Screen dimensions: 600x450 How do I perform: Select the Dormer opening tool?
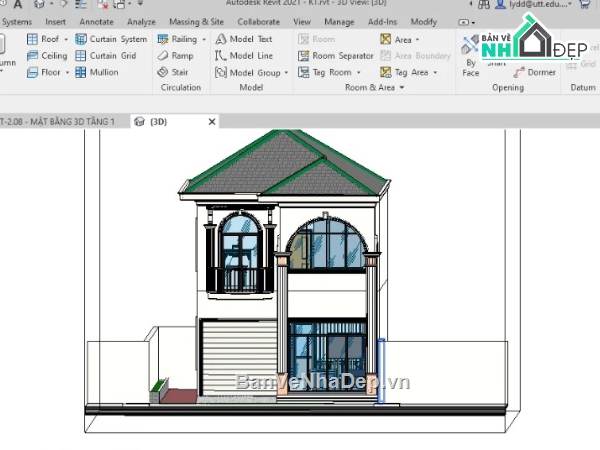point(535,72)
